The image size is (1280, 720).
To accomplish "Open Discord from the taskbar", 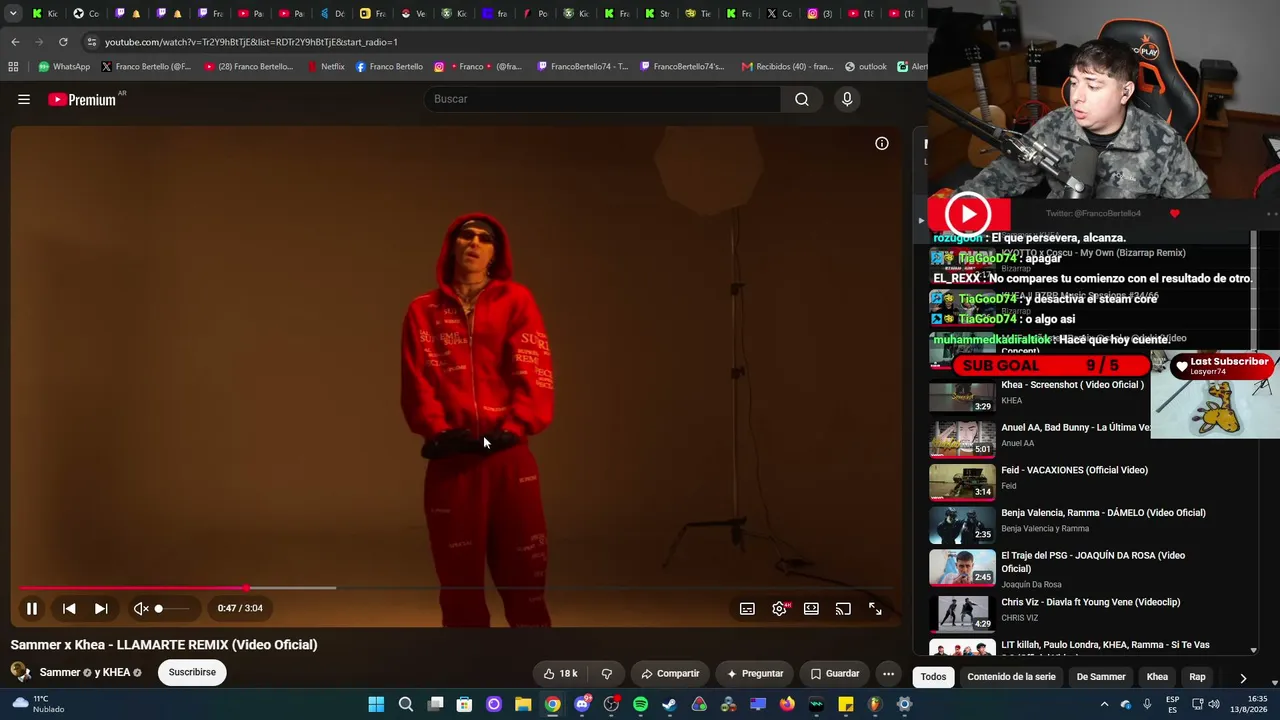I will pos(582,704).
